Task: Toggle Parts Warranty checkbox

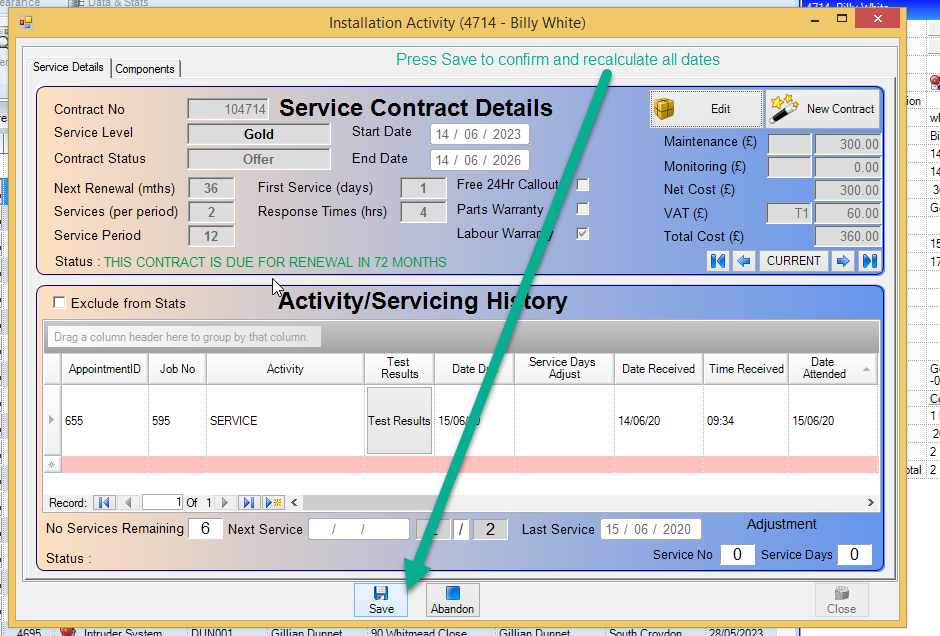Action: 582,209
